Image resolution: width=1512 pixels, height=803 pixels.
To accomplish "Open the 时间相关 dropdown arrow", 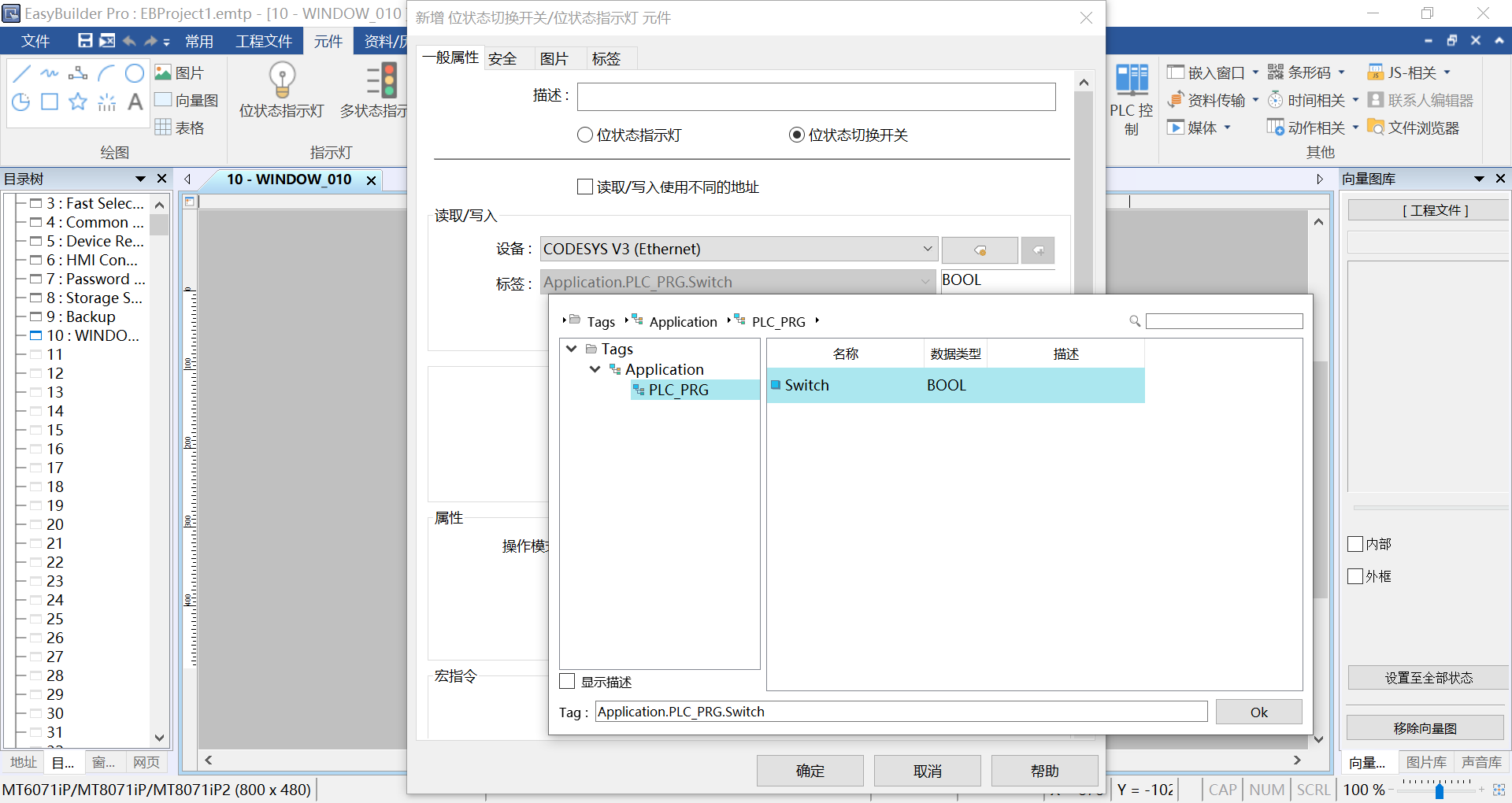I will coord(1355,100).
